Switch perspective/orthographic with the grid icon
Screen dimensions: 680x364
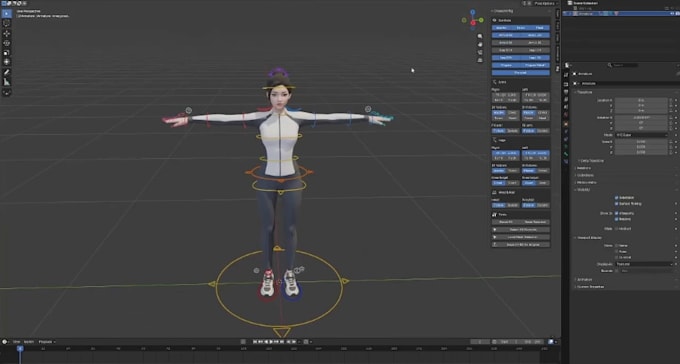480,60
